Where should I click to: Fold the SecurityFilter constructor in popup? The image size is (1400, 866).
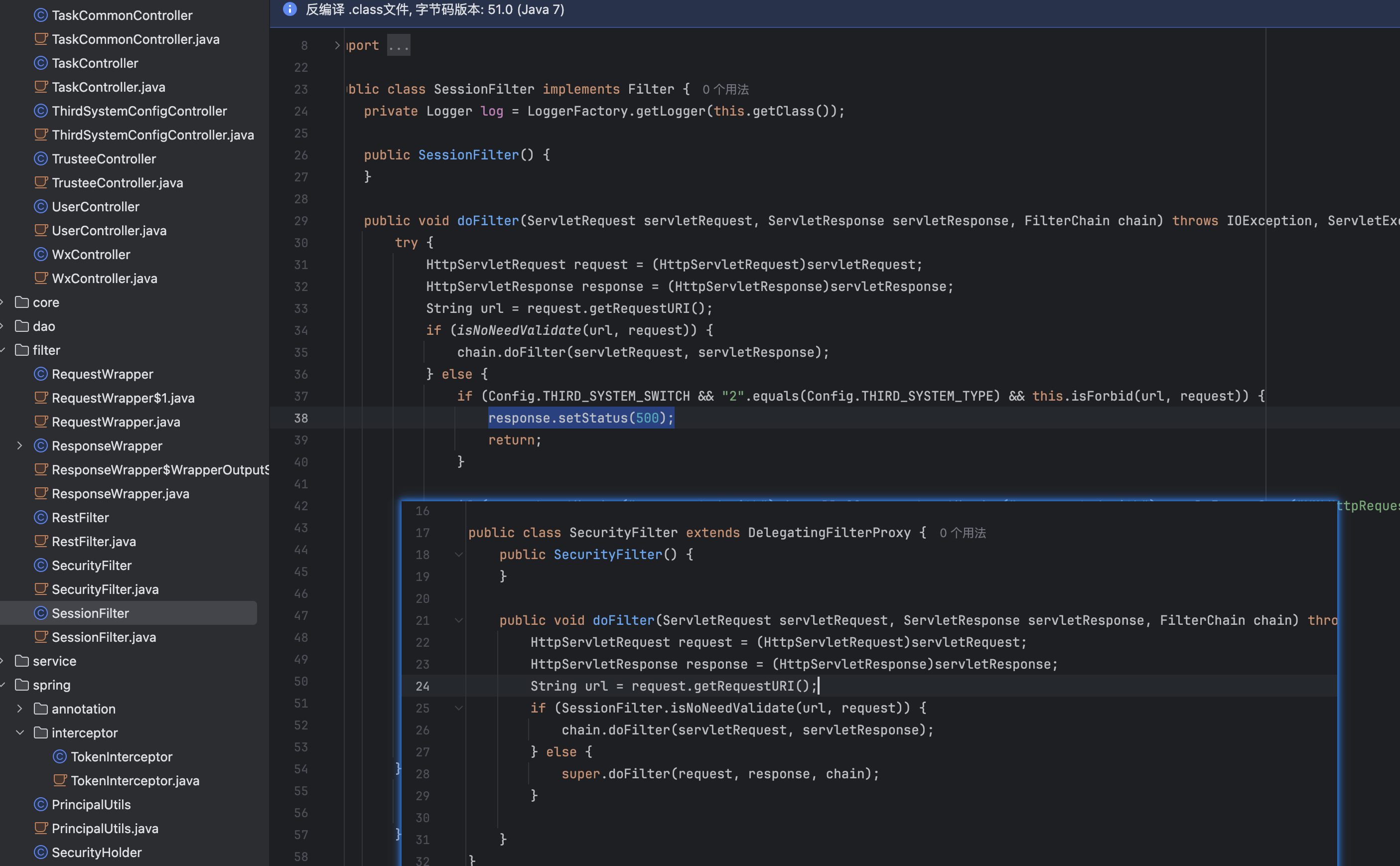tap(459, 555)
